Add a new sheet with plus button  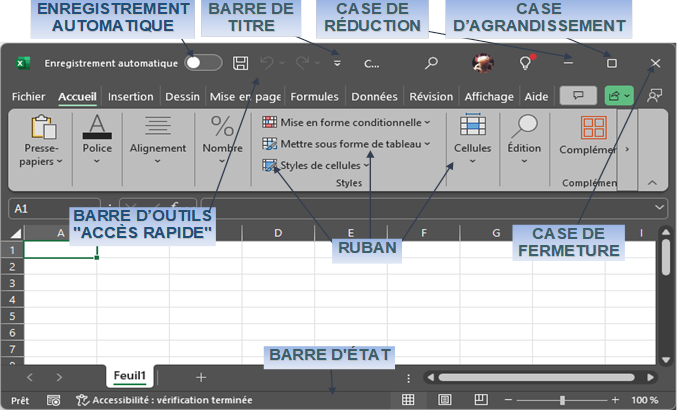pyautogui.click(x=201, y=377)
